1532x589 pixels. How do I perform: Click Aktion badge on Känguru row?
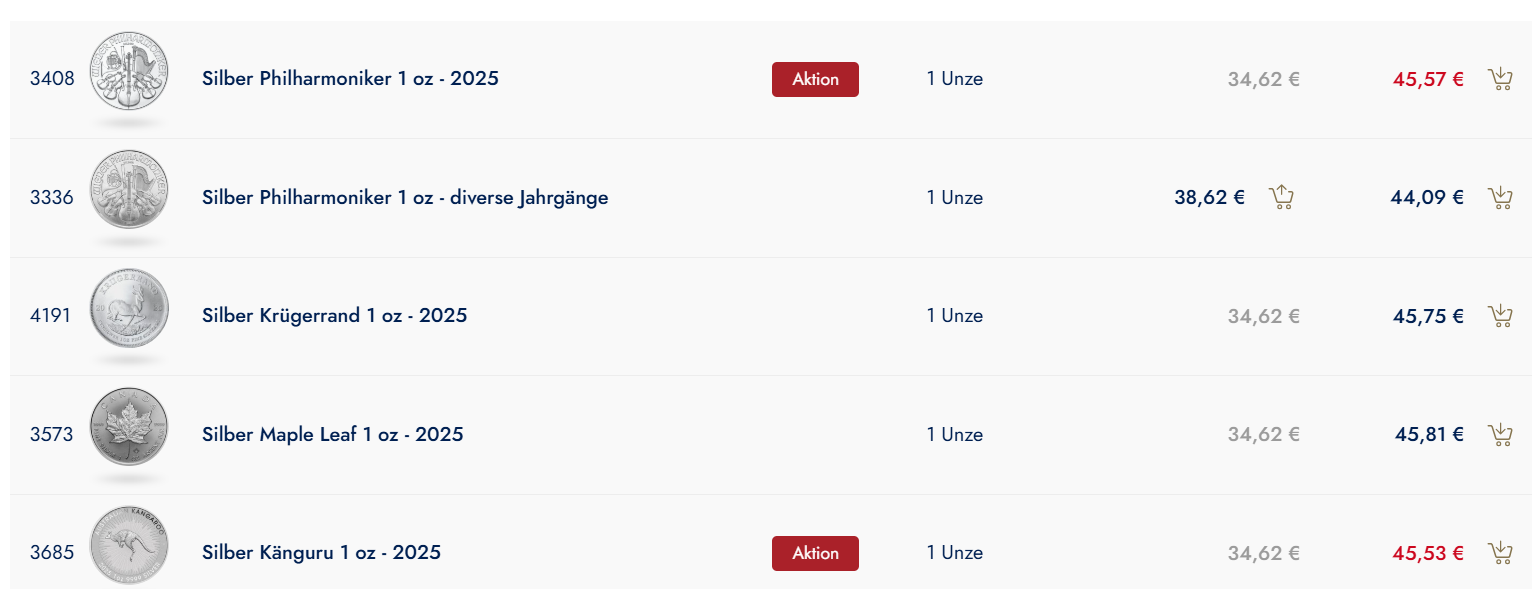coord(815,553)
